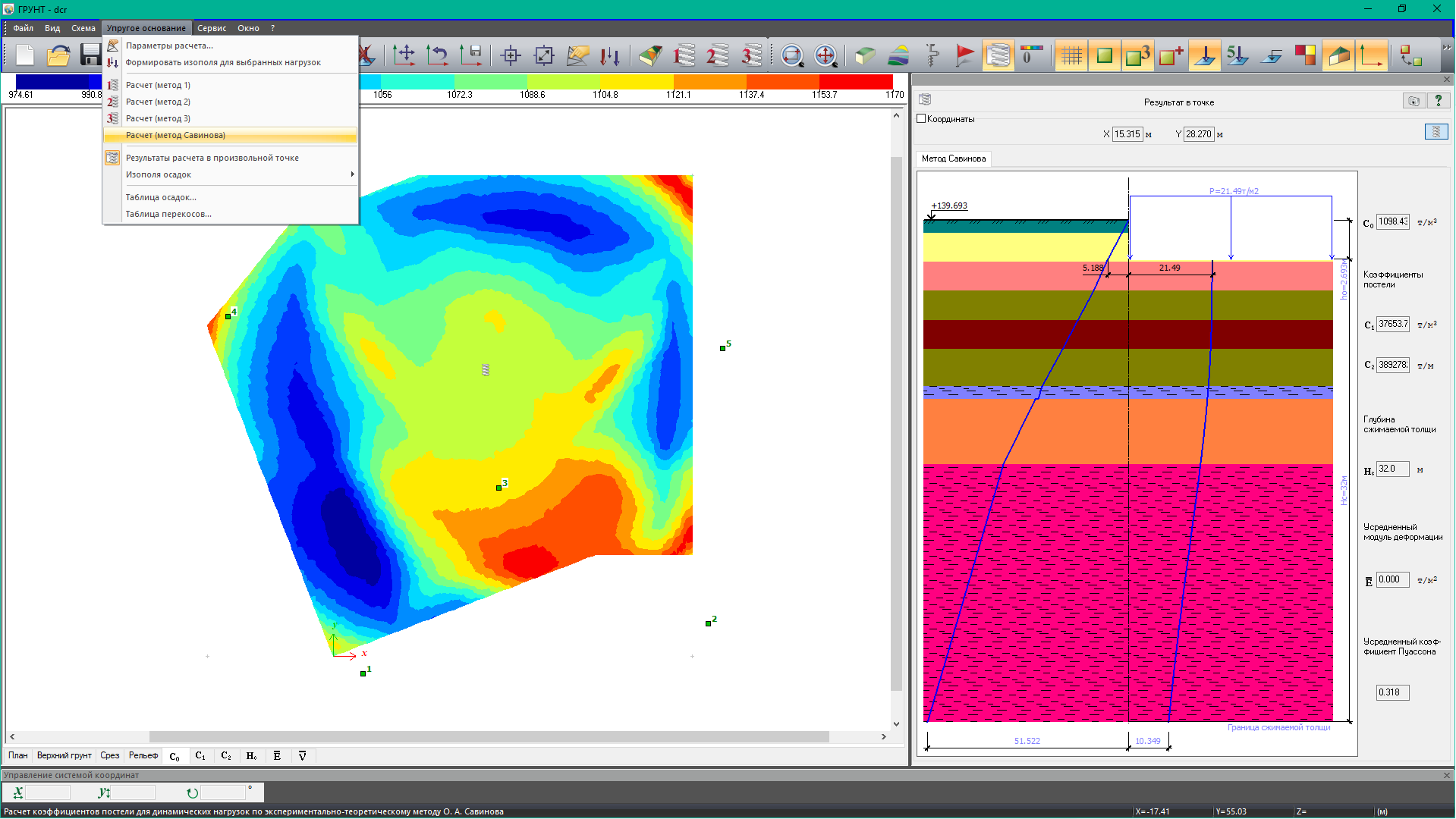1456x819 pixels.
Task: Click the scroll down arrow of plan view
Action: 896,723
